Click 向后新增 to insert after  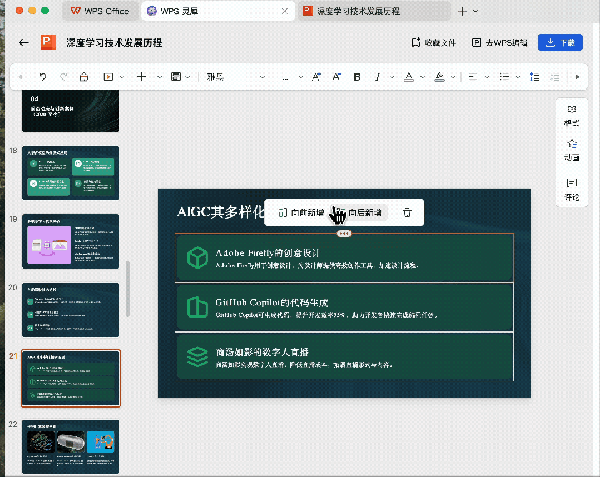[x=360, y=212]
